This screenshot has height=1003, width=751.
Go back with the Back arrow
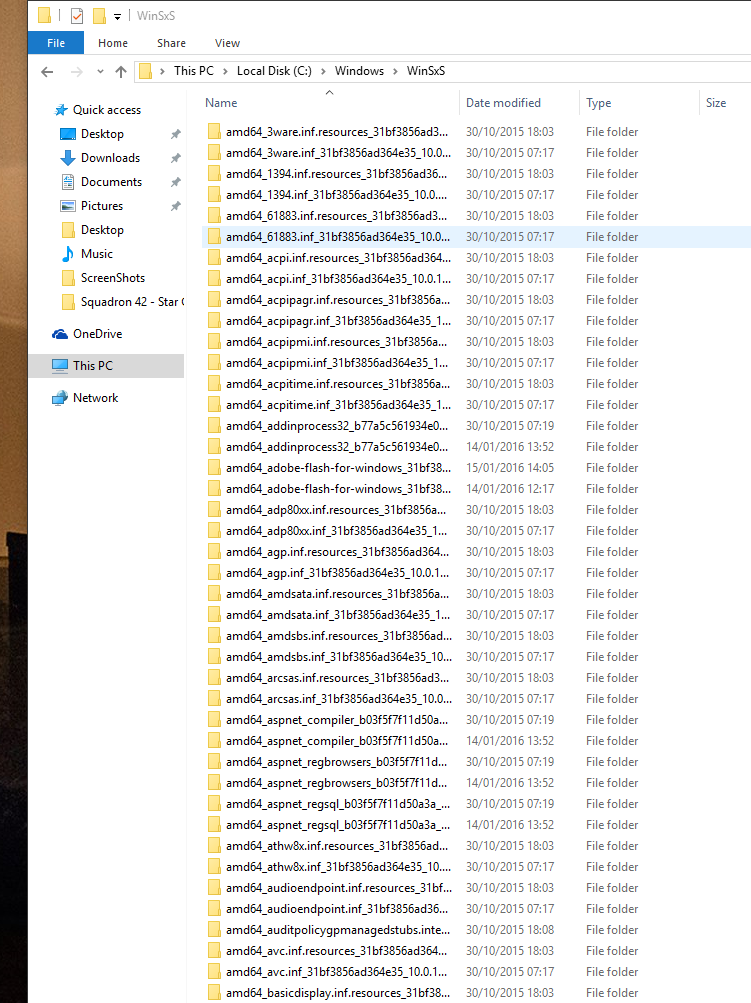(47, 72)
